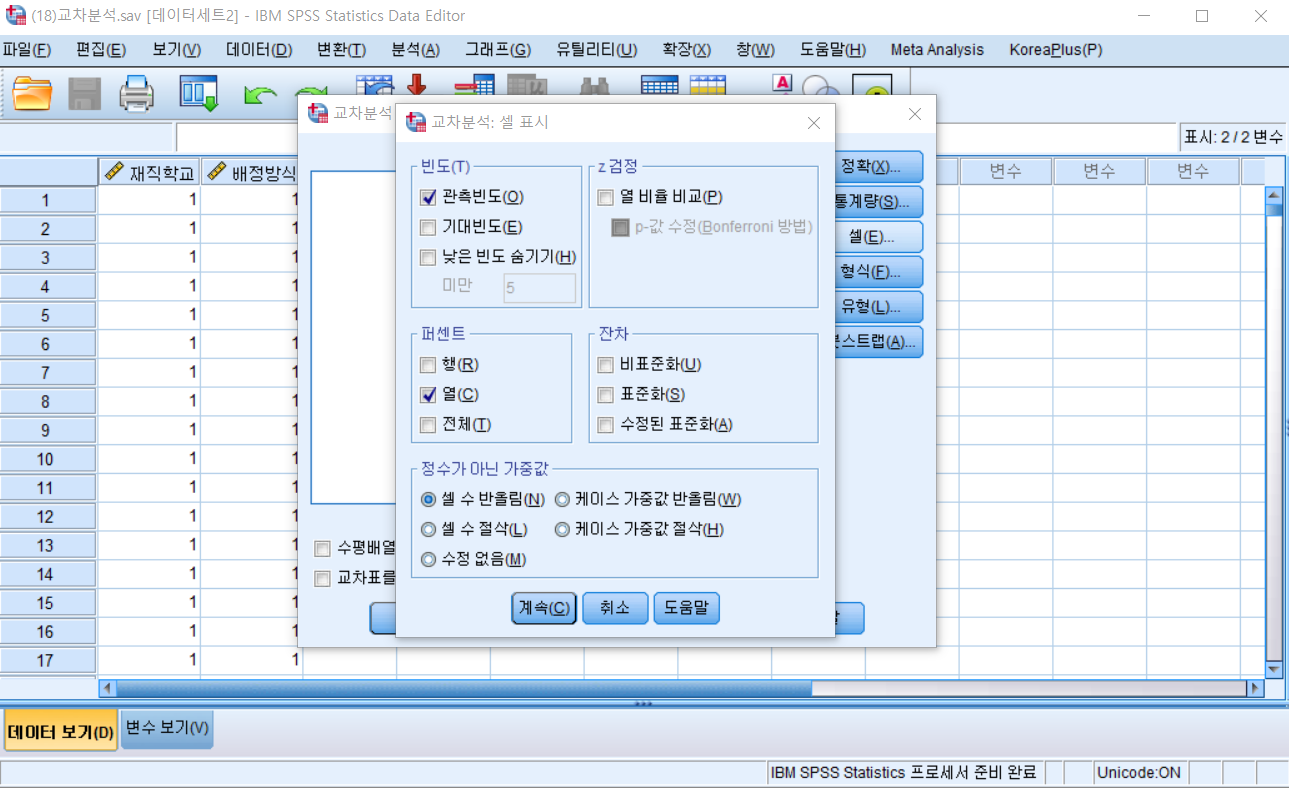Enable the 전체(T) percent checkbox
The height and width of the screenshot is (788, 1289).
[x=428, y=425]
